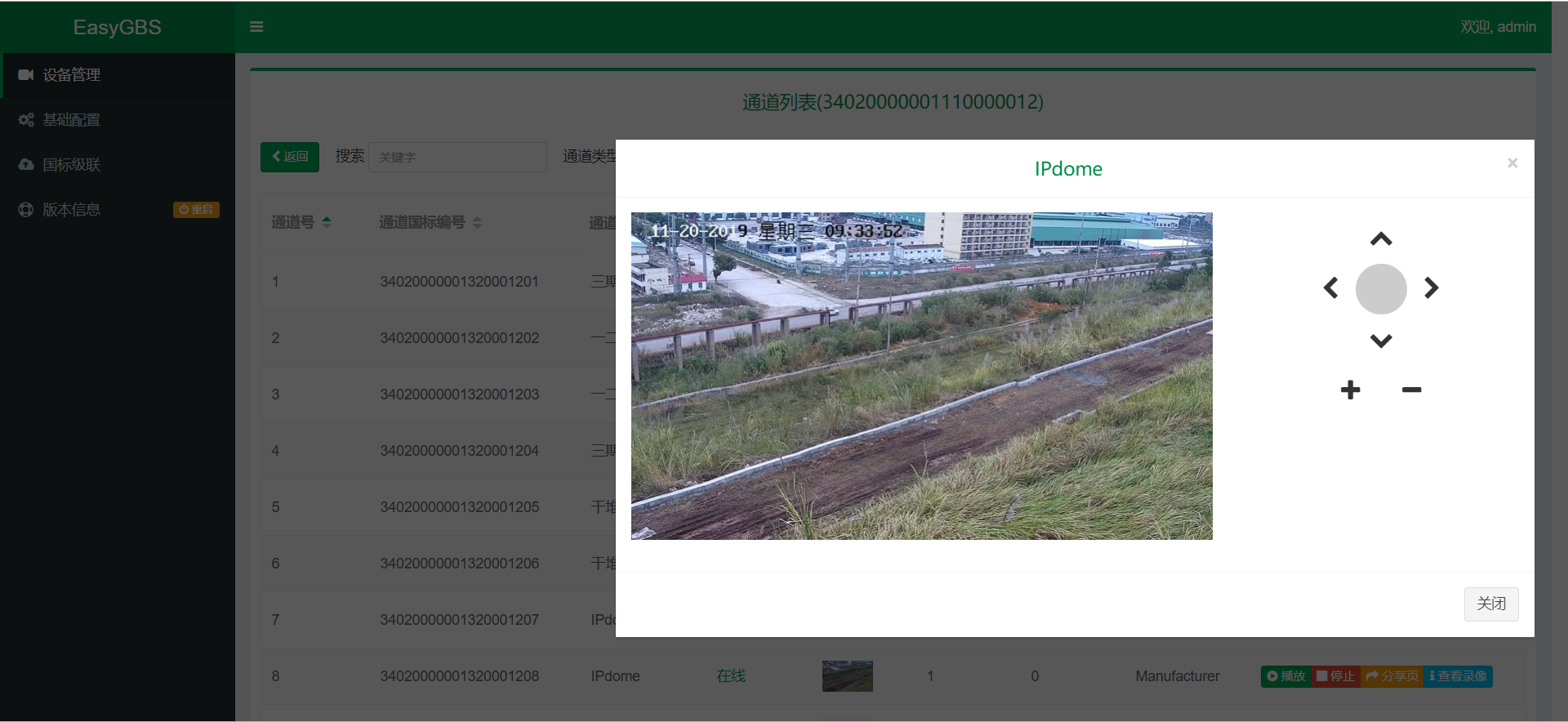The image size is (1568, 722).
Task: Pan the camera down with the down arrow
Action: pos(1381,341)
